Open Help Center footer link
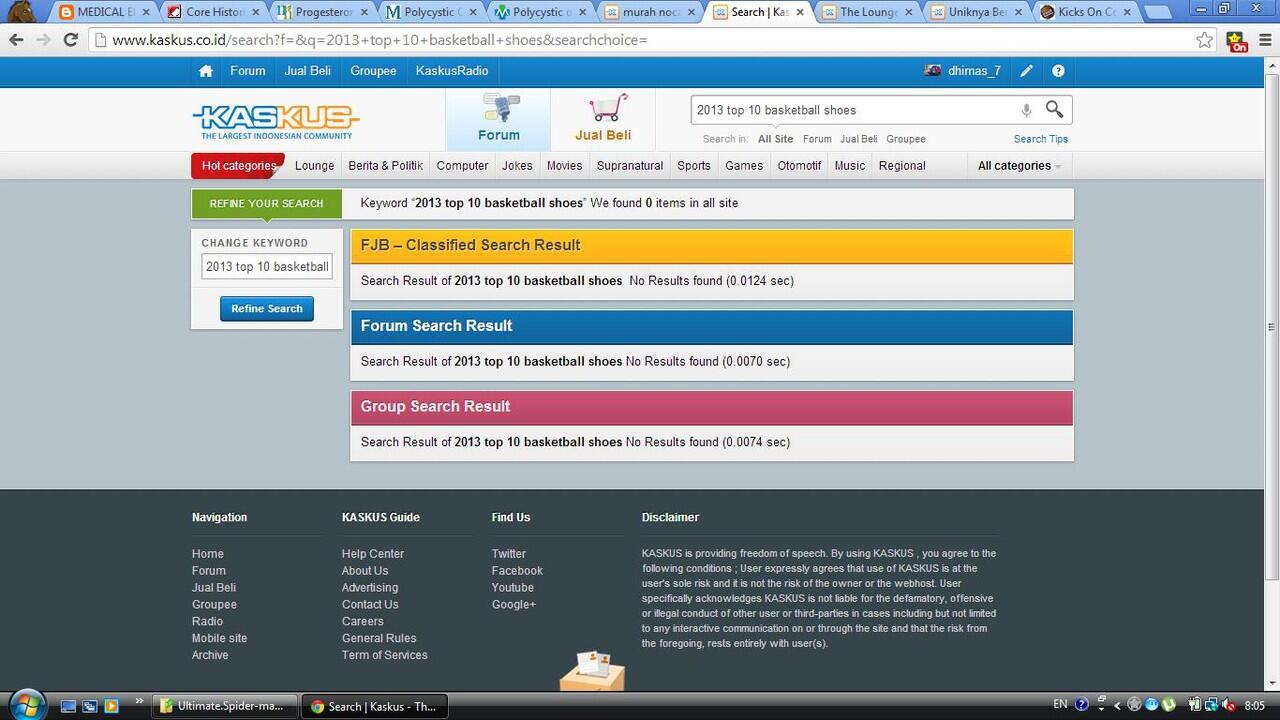Viewport: 1280px width, 720px height. 373,554
